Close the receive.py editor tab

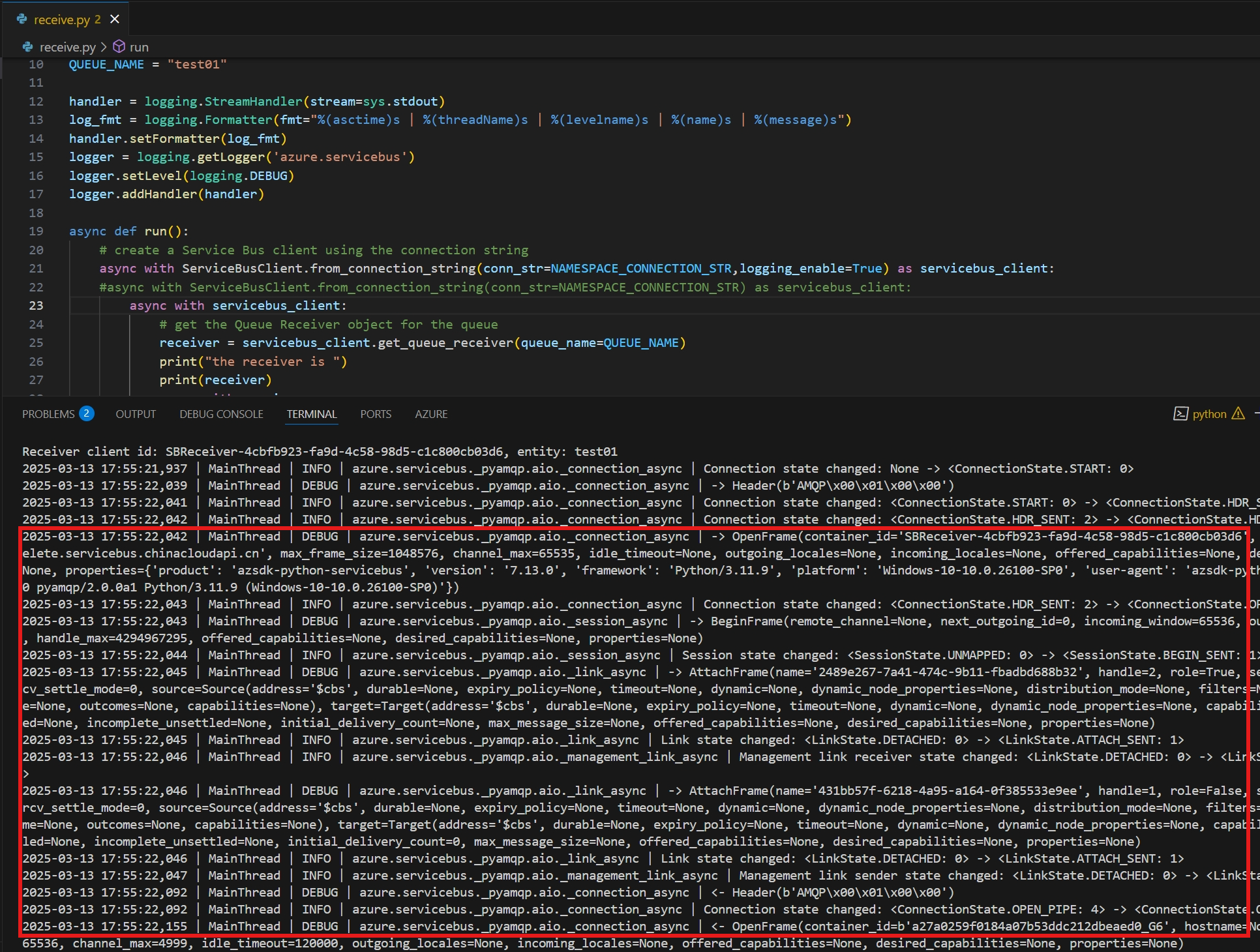click(x=115, y=19)
